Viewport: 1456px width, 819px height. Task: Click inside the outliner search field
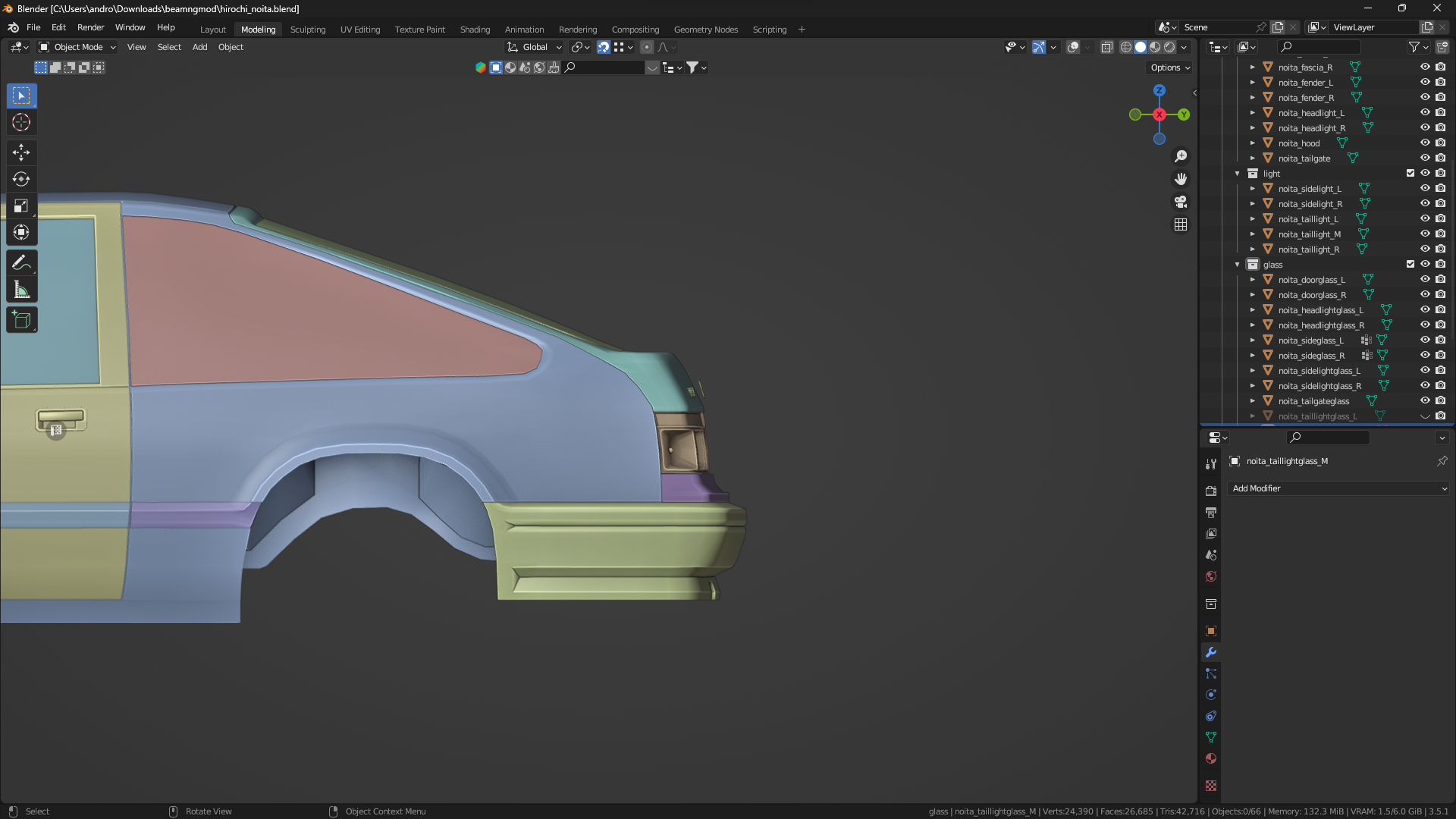[1319, 47]
